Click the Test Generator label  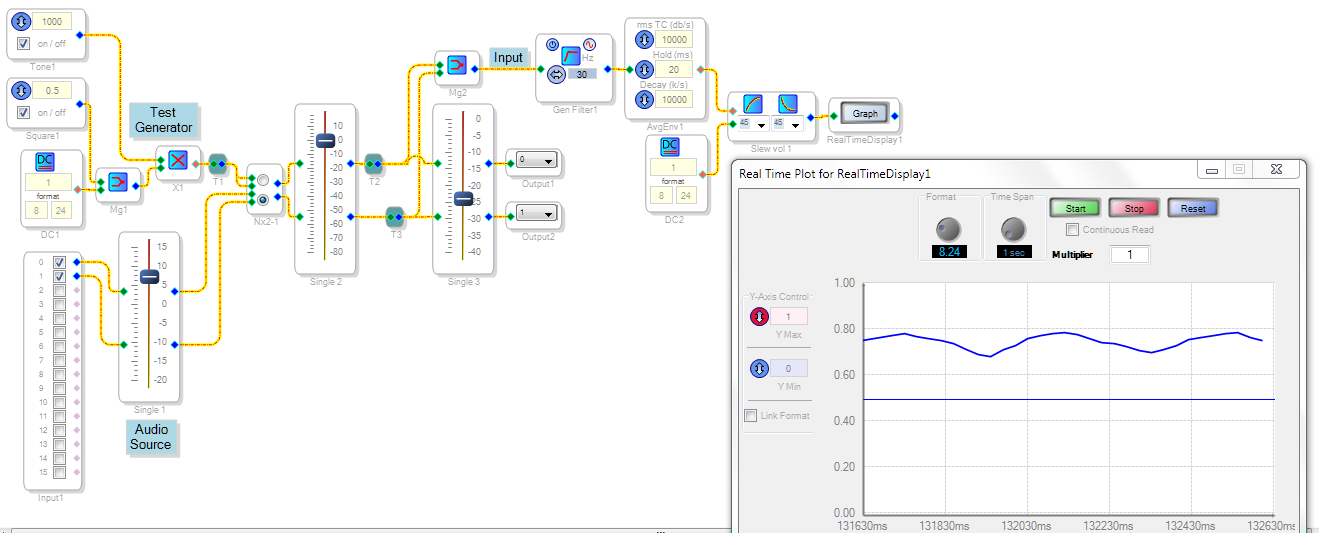(164, 120)
